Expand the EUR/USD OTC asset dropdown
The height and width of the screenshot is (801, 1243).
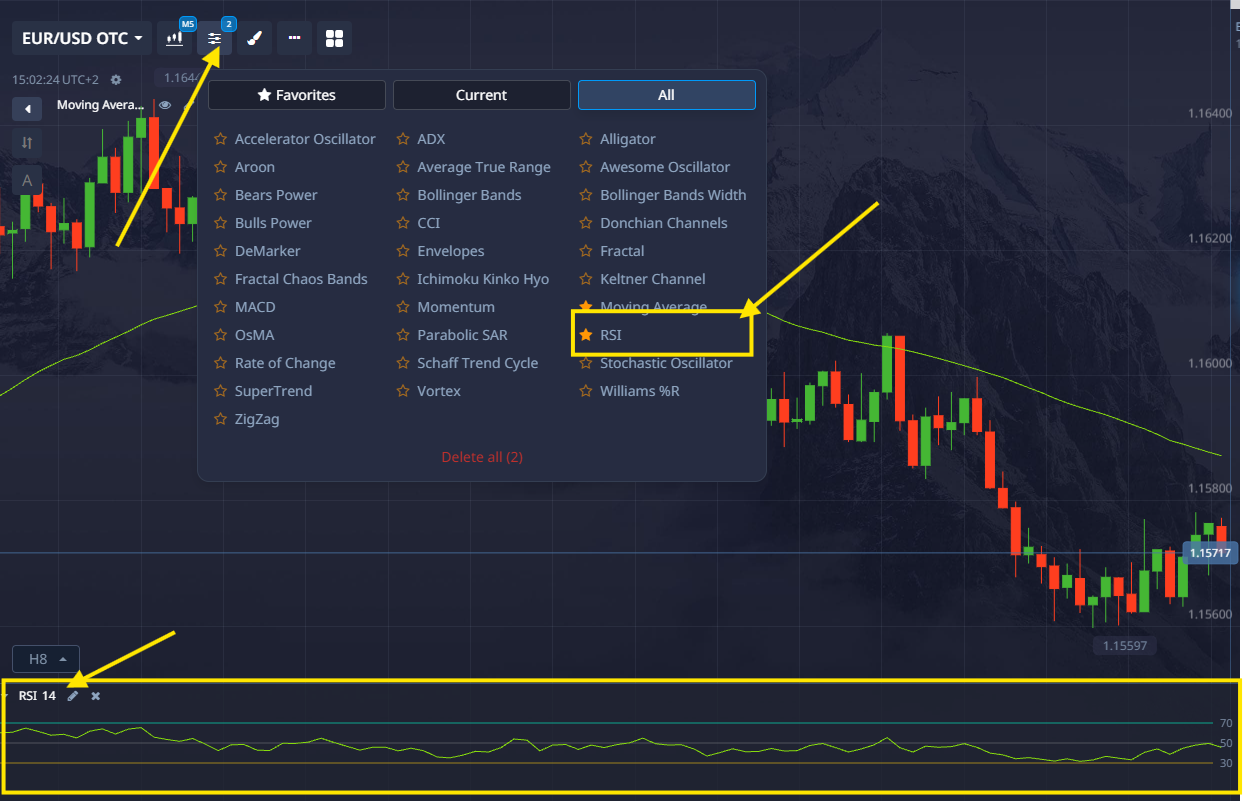pyautogui.click(x=82, y=39)
